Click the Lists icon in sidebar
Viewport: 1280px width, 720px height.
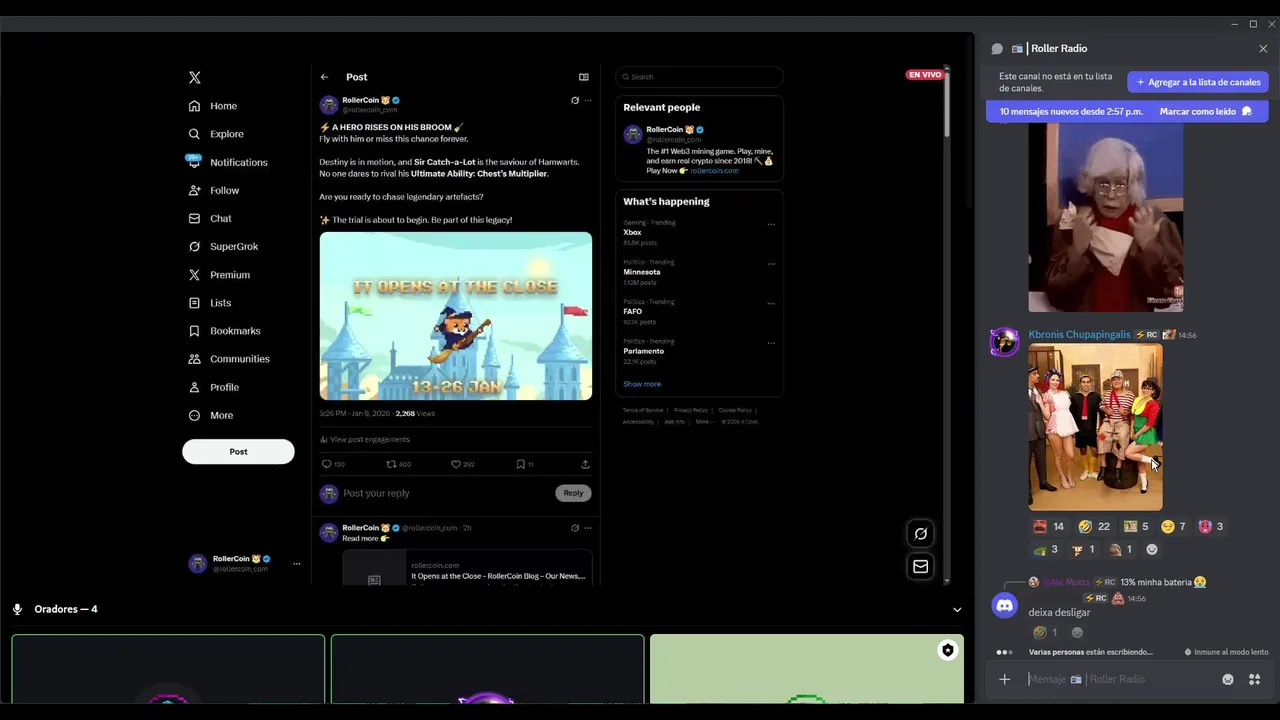pos(194,303)
